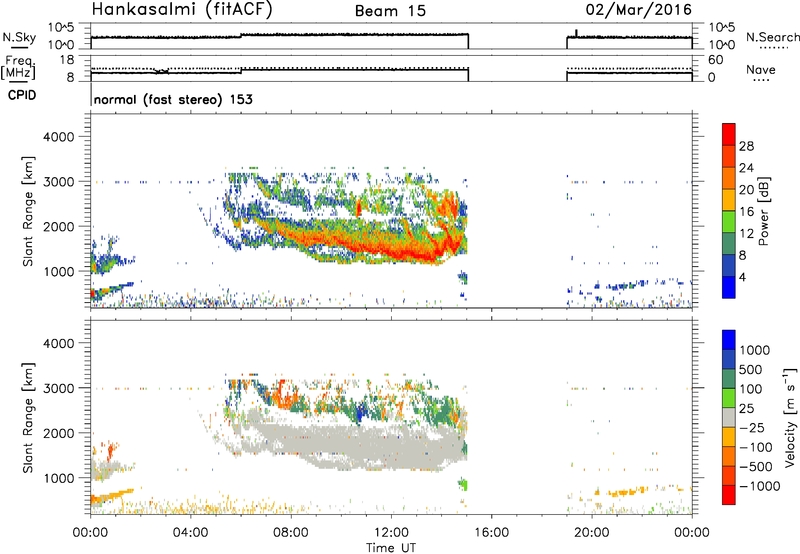Select blue top segment of velocity colorbar
The image size is (800, 554).
click(729, 340)
